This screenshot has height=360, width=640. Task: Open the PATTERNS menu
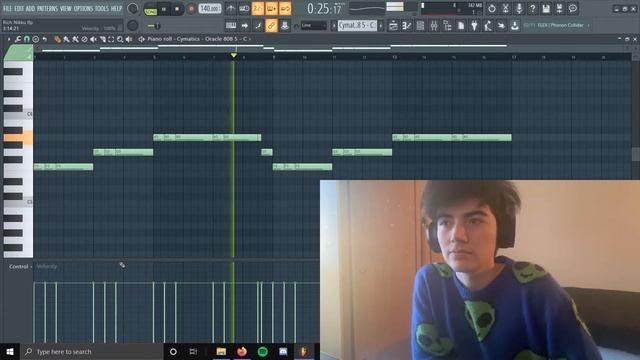[x=48, y=9]
